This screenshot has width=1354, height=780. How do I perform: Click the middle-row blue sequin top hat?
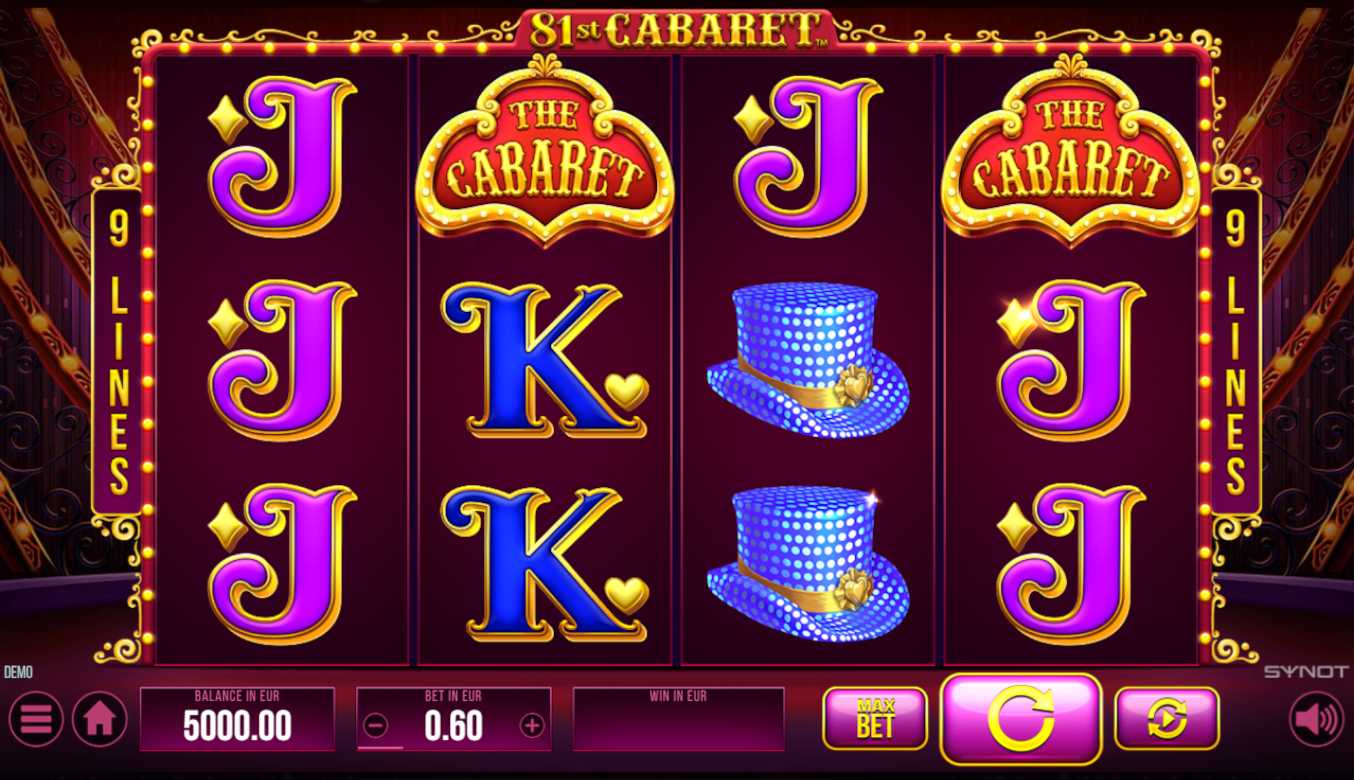tap(808, 360)
